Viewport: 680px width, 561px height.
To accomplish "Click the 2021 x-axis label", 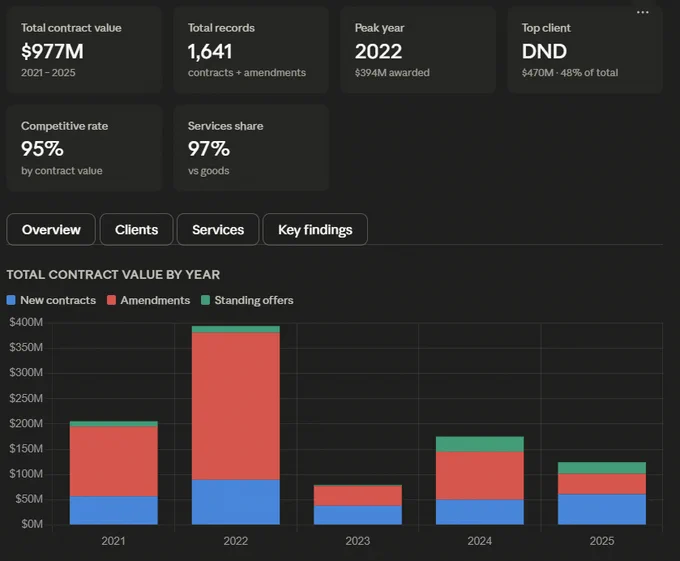I will (x=113, y=541).
